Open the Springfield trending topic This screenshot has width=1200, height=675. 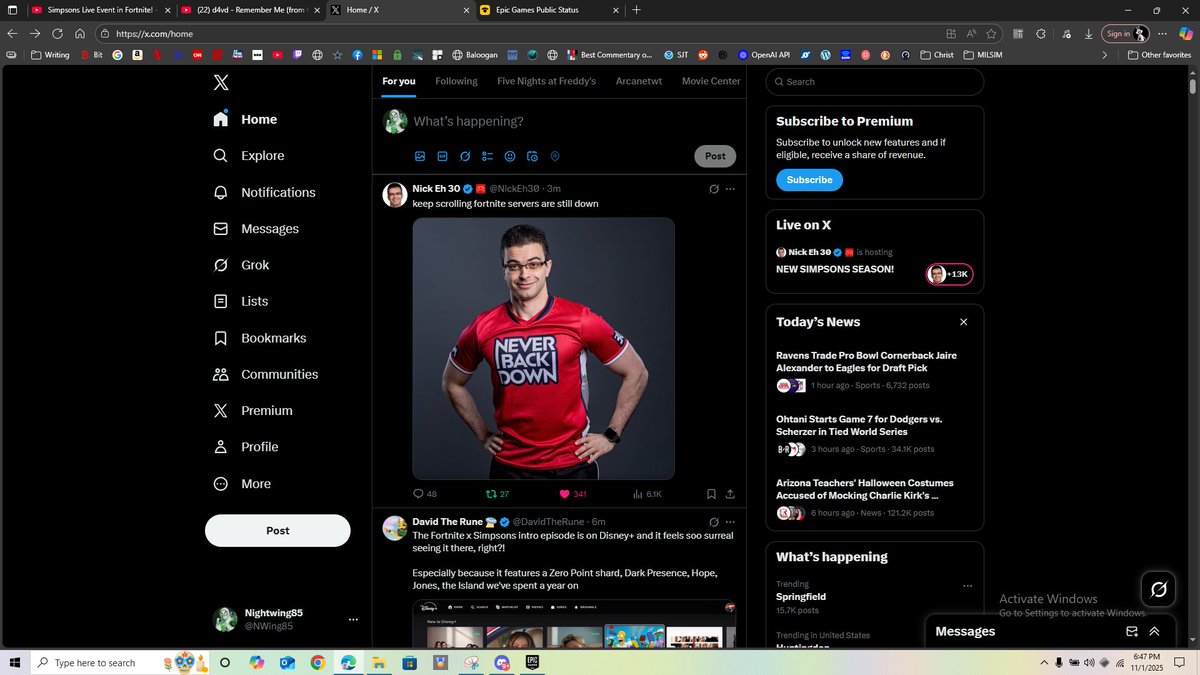pyautogui.click(x=801, y=597)
